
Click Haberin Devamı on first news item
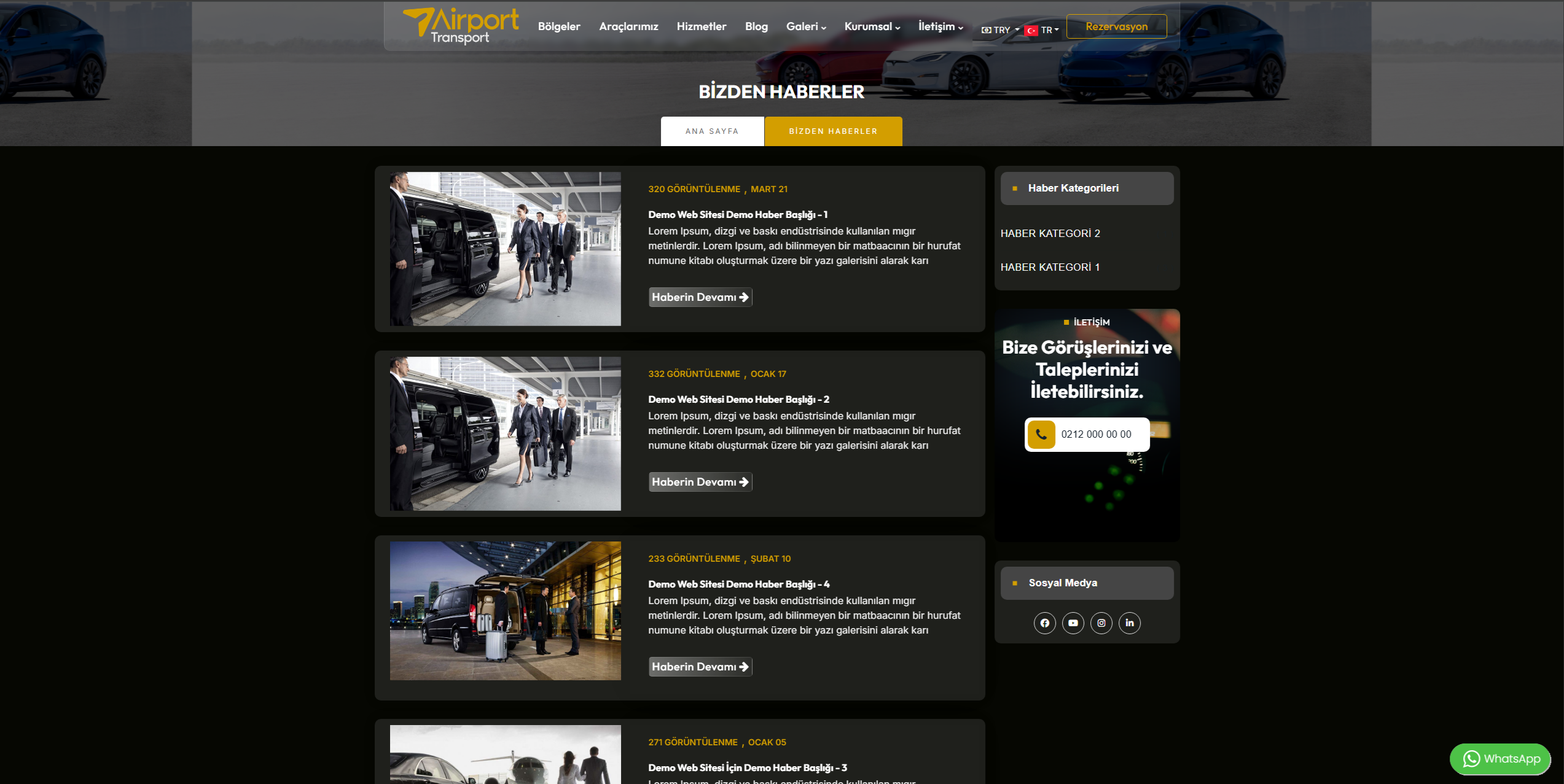coord(700,297)
